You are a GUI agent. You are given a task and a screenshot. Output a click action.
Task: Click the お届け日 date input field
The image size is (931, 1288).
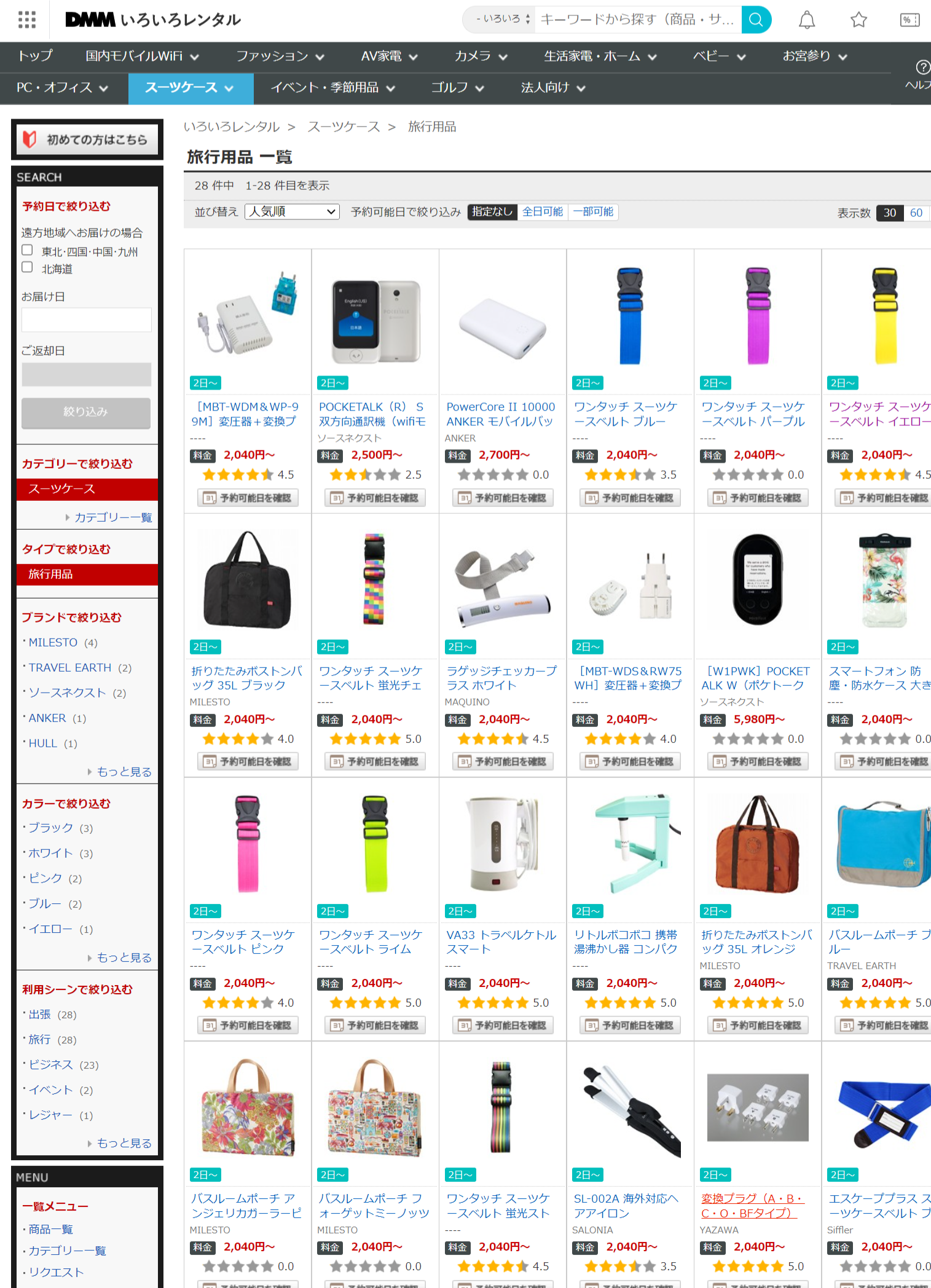[x=87, y=320]
